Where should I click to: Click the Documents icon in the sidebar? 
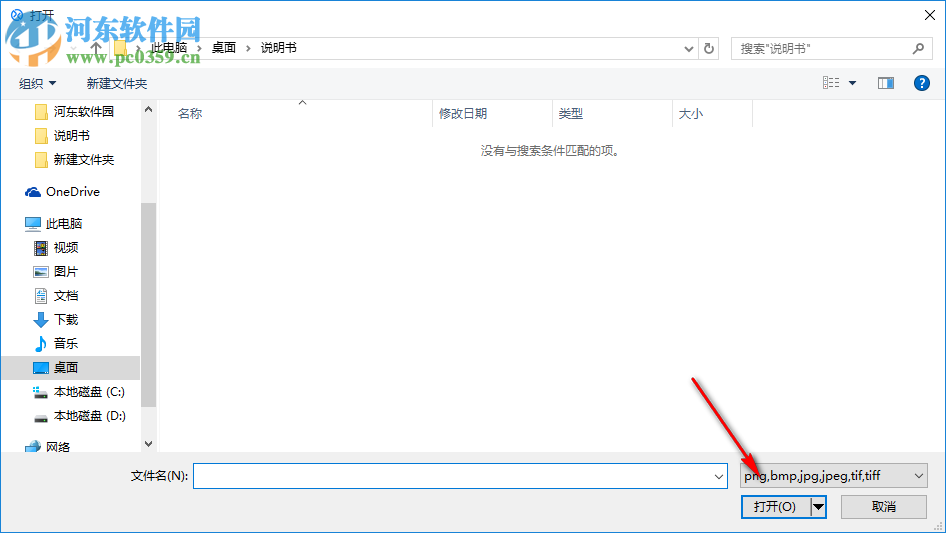[x=40, y=296]
